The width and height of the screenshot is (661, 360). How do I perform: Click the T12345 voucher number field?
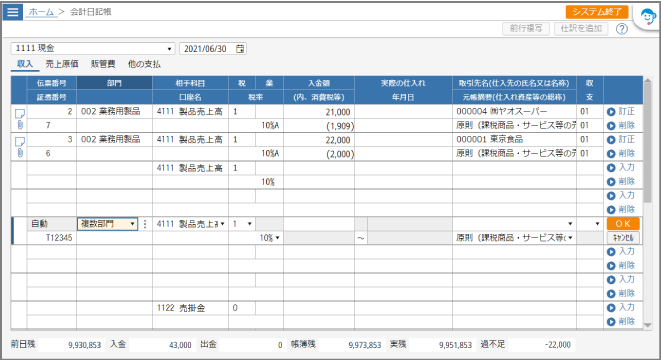click(52, 238)
